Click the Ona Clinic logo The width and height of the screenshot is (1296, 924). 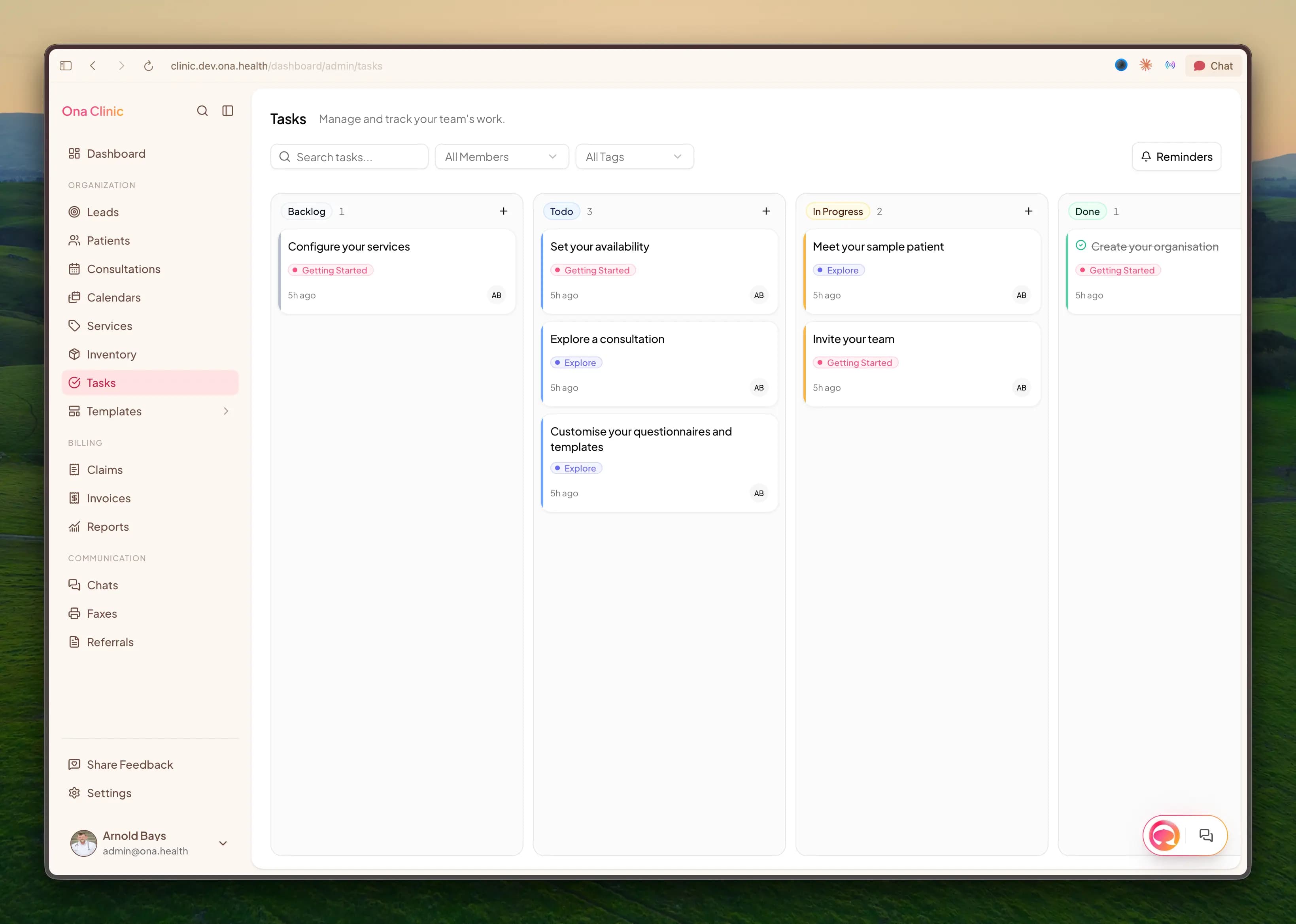93,111
